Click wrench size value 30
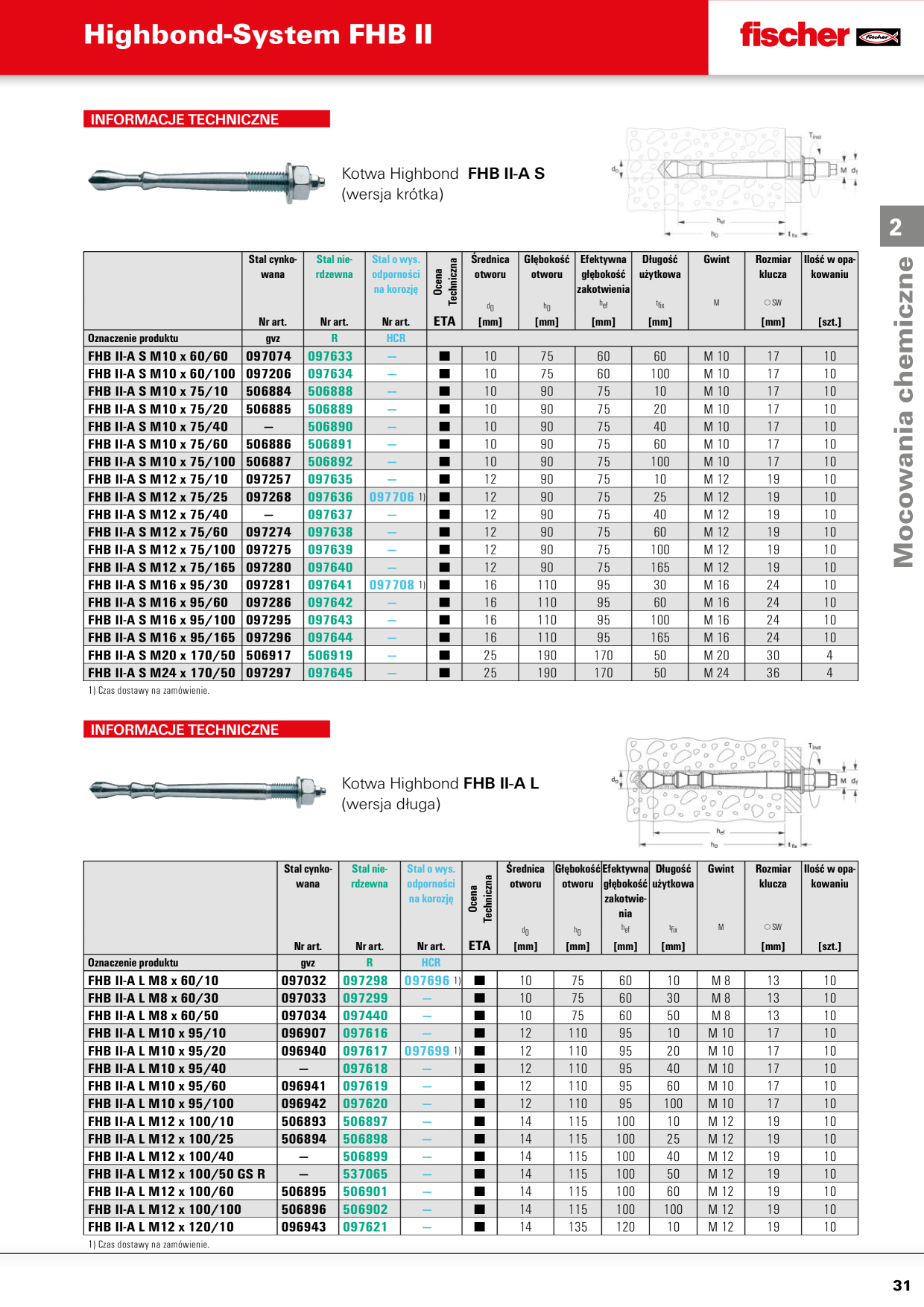This screenshot has height=1307, width=924. tap(773, 655)
